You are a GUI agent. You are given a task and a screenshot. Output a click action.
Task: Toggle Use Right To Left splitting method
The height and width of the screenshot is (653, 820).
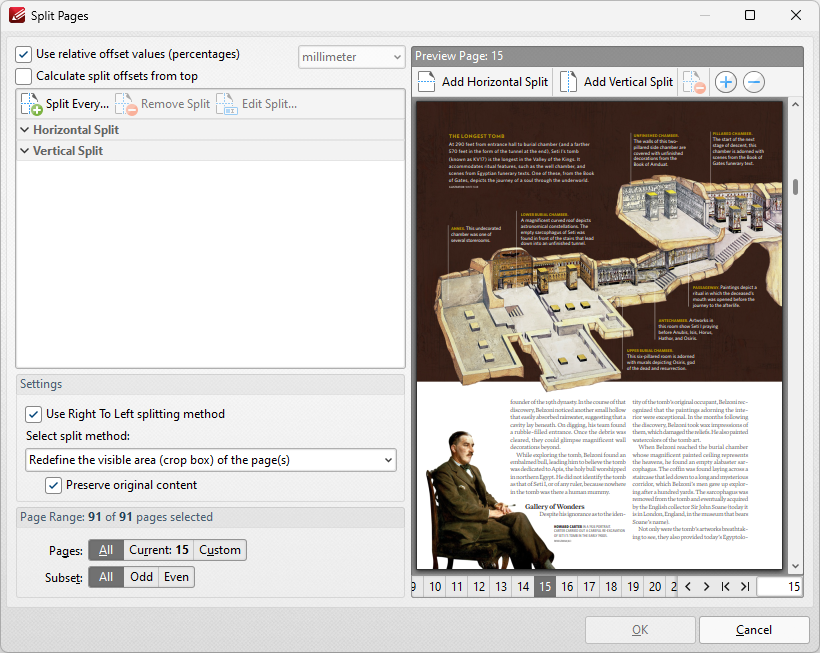point(33,415)
